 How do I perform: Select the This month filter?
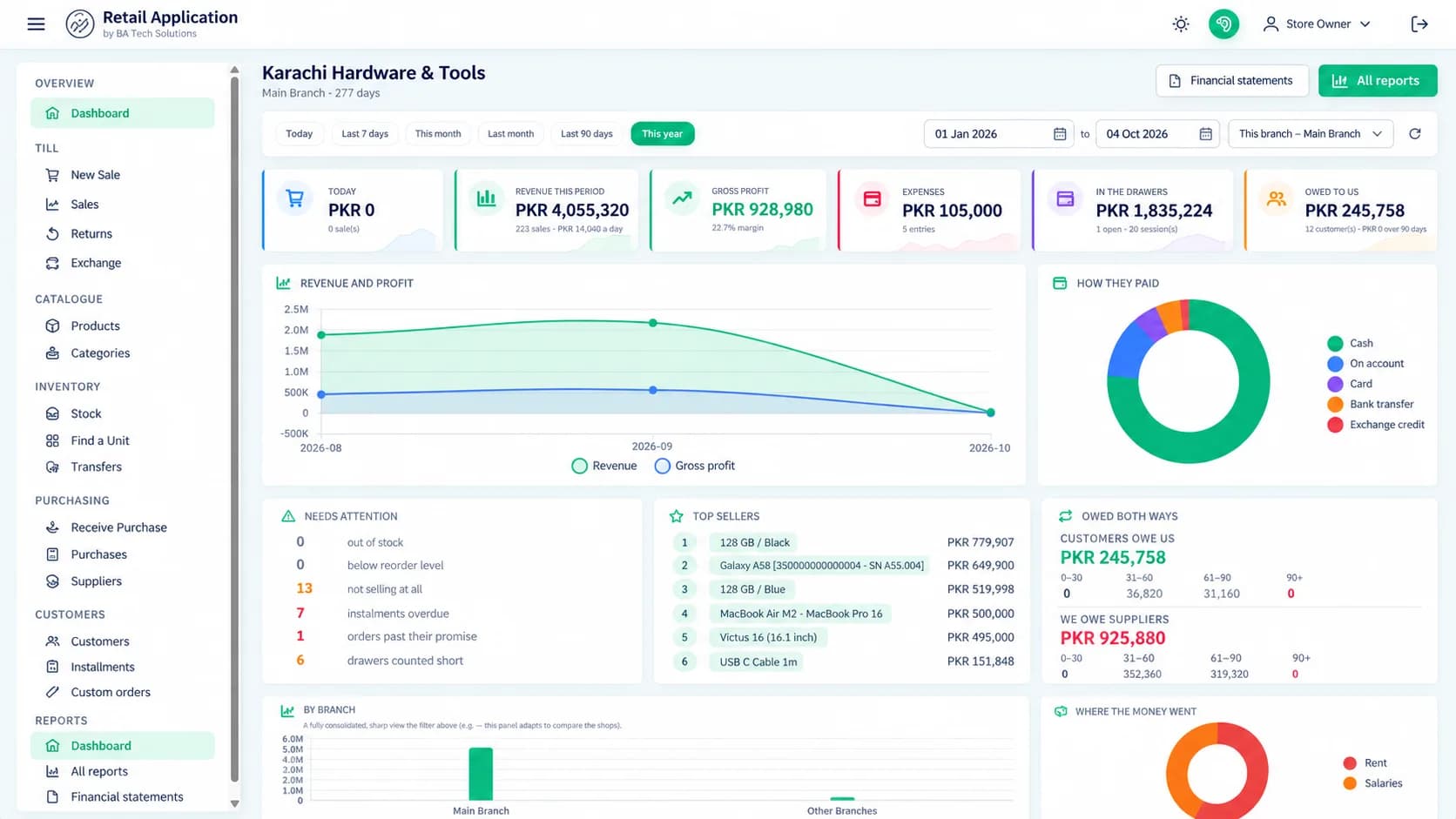point(438,134)
